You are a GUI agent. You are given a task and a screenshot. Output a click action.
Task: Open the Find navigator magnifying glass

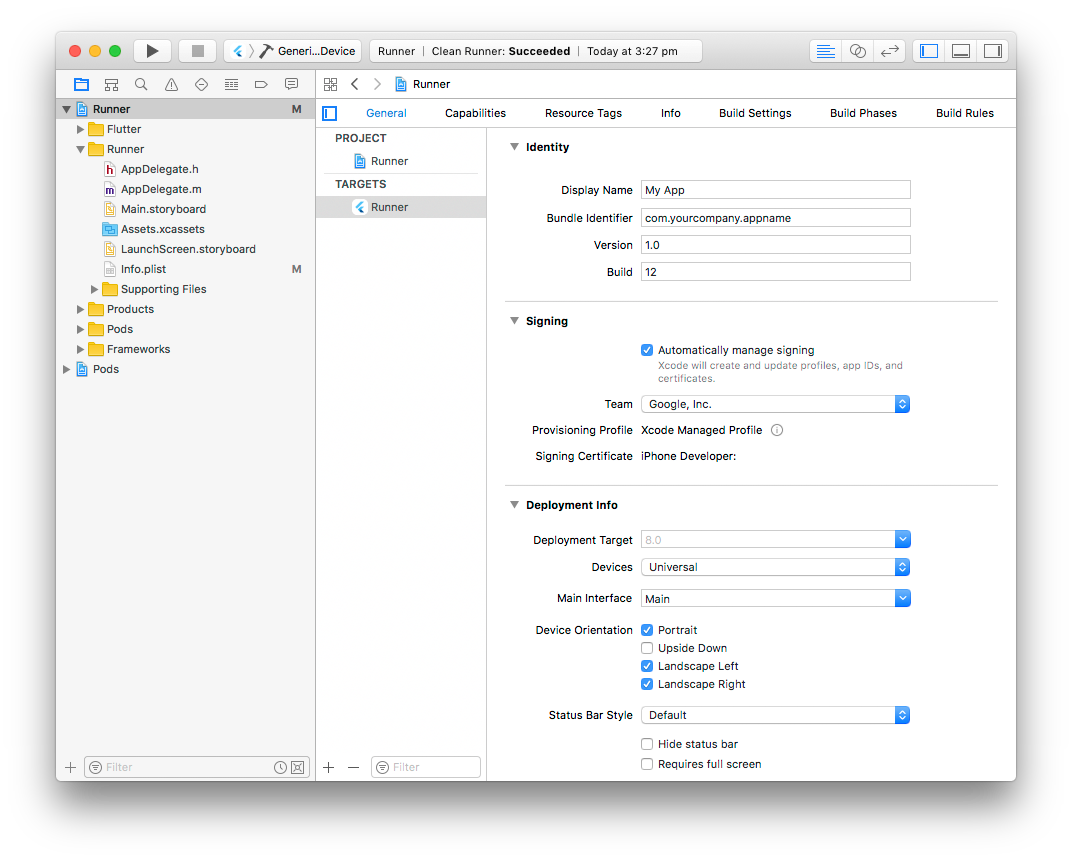pyautogui.click(x=140, y=84)
